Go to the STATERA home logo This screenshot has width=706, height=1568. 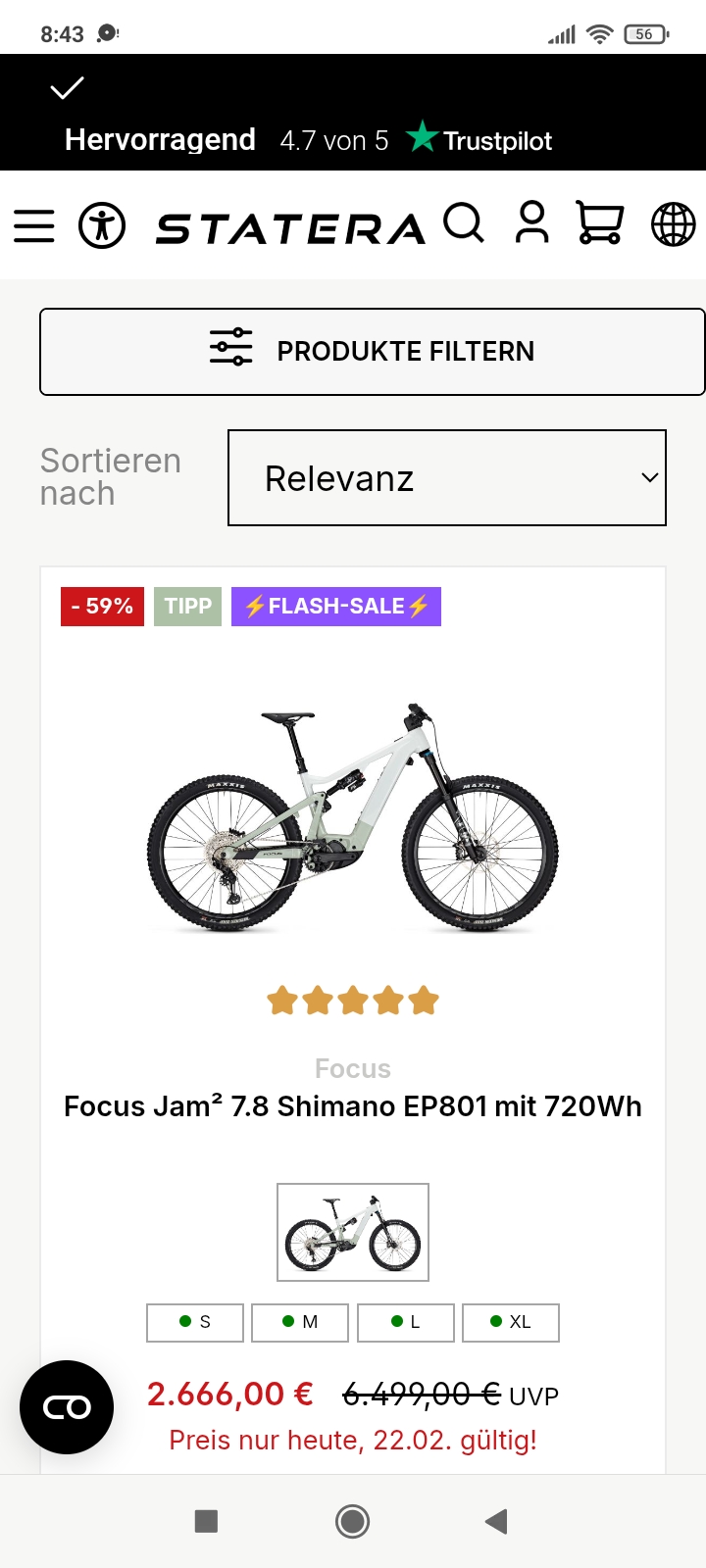click(x=290, y=228)
